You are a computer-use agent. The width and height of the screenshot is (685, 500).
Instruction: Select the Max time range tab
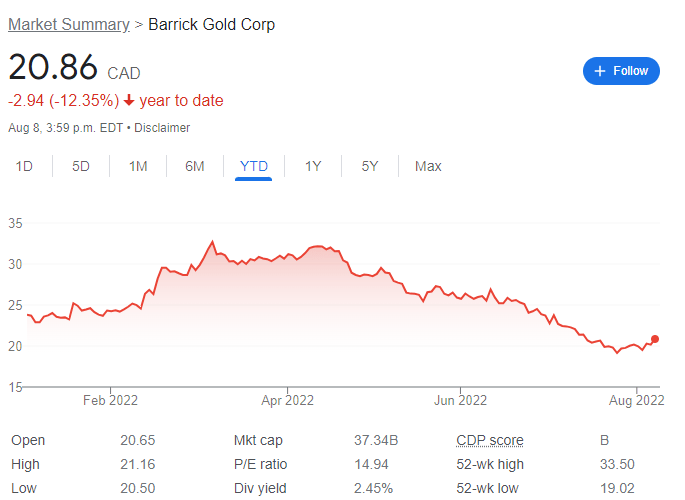428,166
